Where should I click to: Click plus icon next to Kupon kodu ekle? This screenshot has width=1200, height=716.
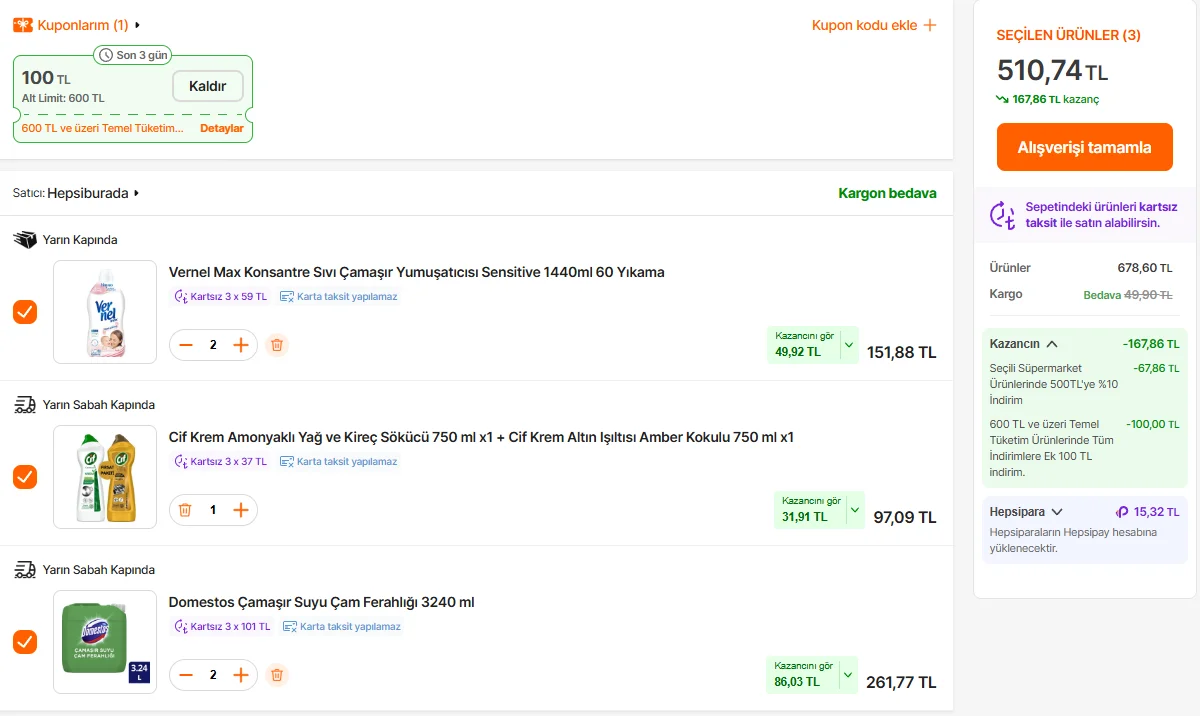[930, 25]
